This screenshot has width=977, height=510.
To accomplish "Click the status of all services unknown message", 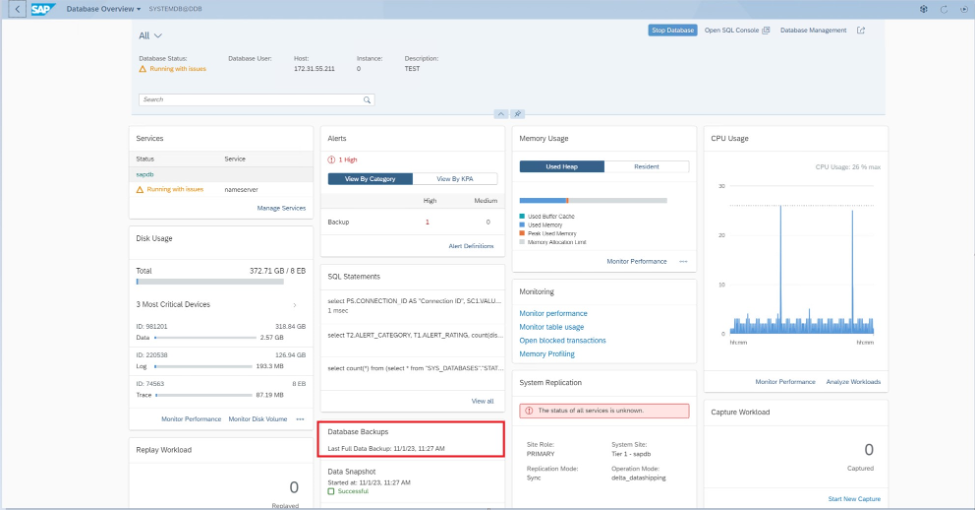I will 604,411.
